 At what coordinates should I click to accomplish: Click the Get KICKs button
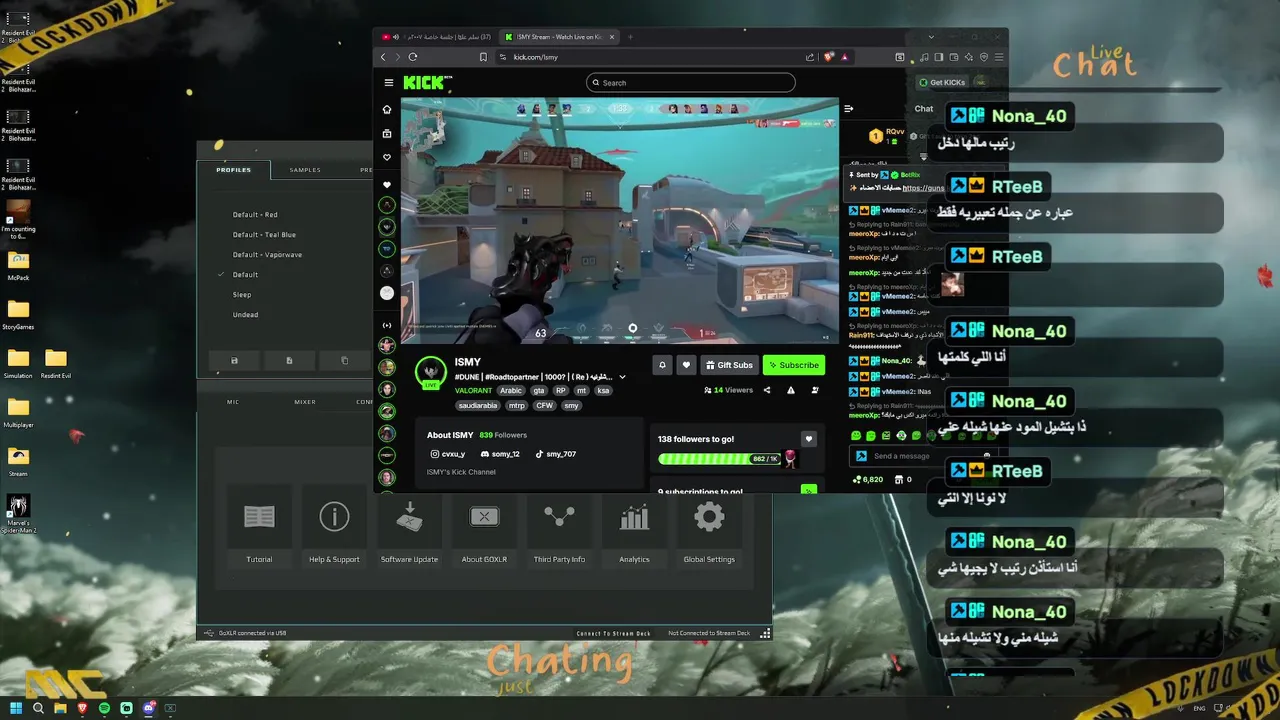coord(941,83)
